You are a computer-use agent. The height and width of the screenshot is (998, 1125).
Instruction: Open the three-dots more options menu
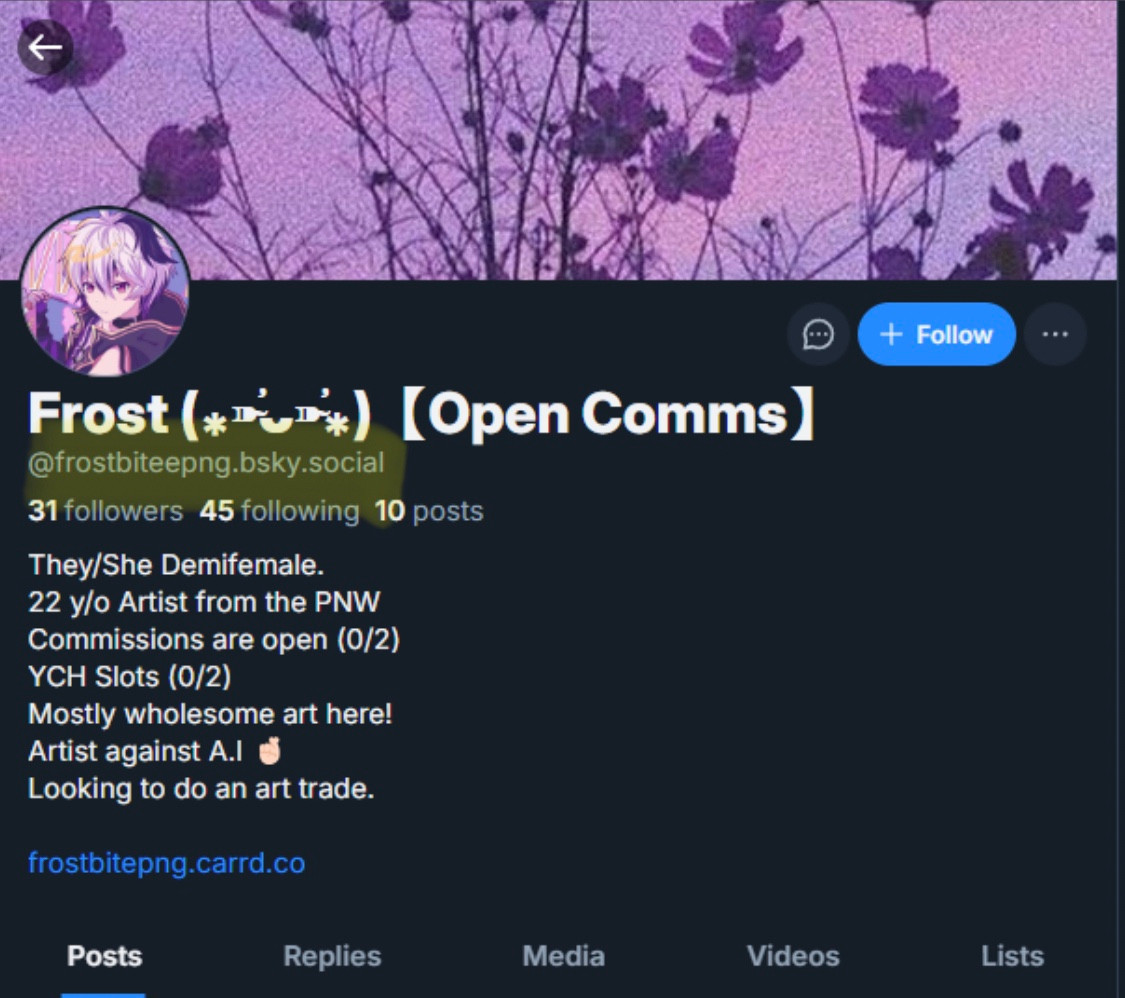click(x=1055, y=334)
